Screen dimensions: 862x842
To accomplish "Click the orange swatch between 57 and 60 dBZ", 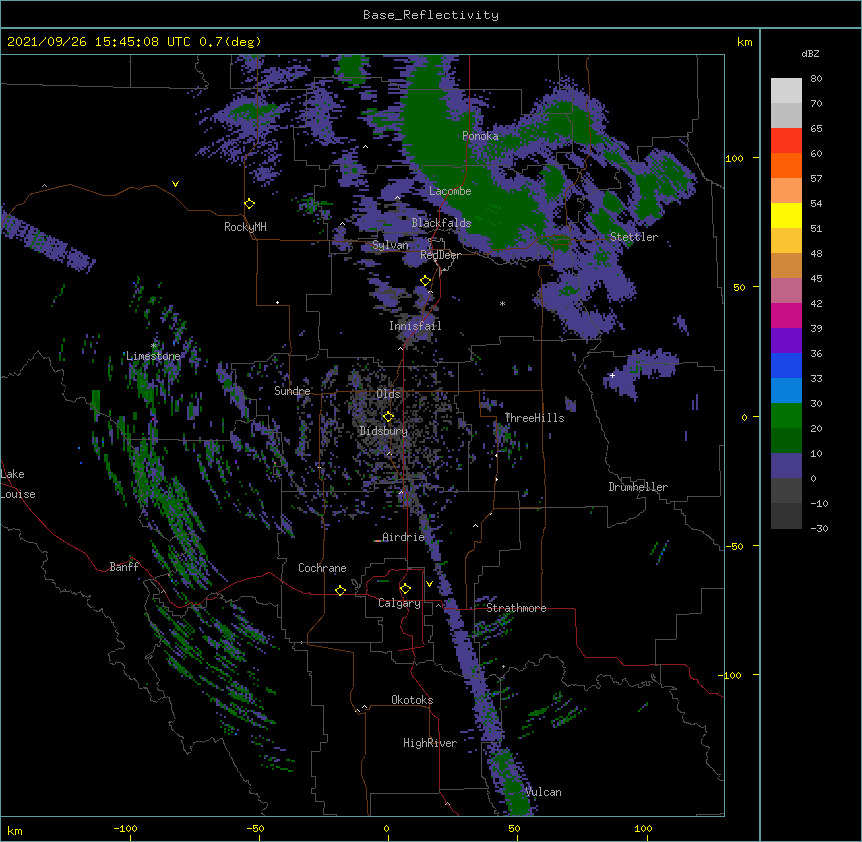I will (786, 165).
